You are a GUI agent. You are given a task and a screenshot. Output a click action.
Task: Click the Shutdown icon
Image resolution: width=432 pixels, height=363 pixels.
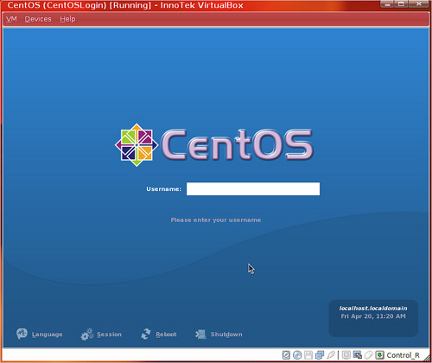coord(201,334)
